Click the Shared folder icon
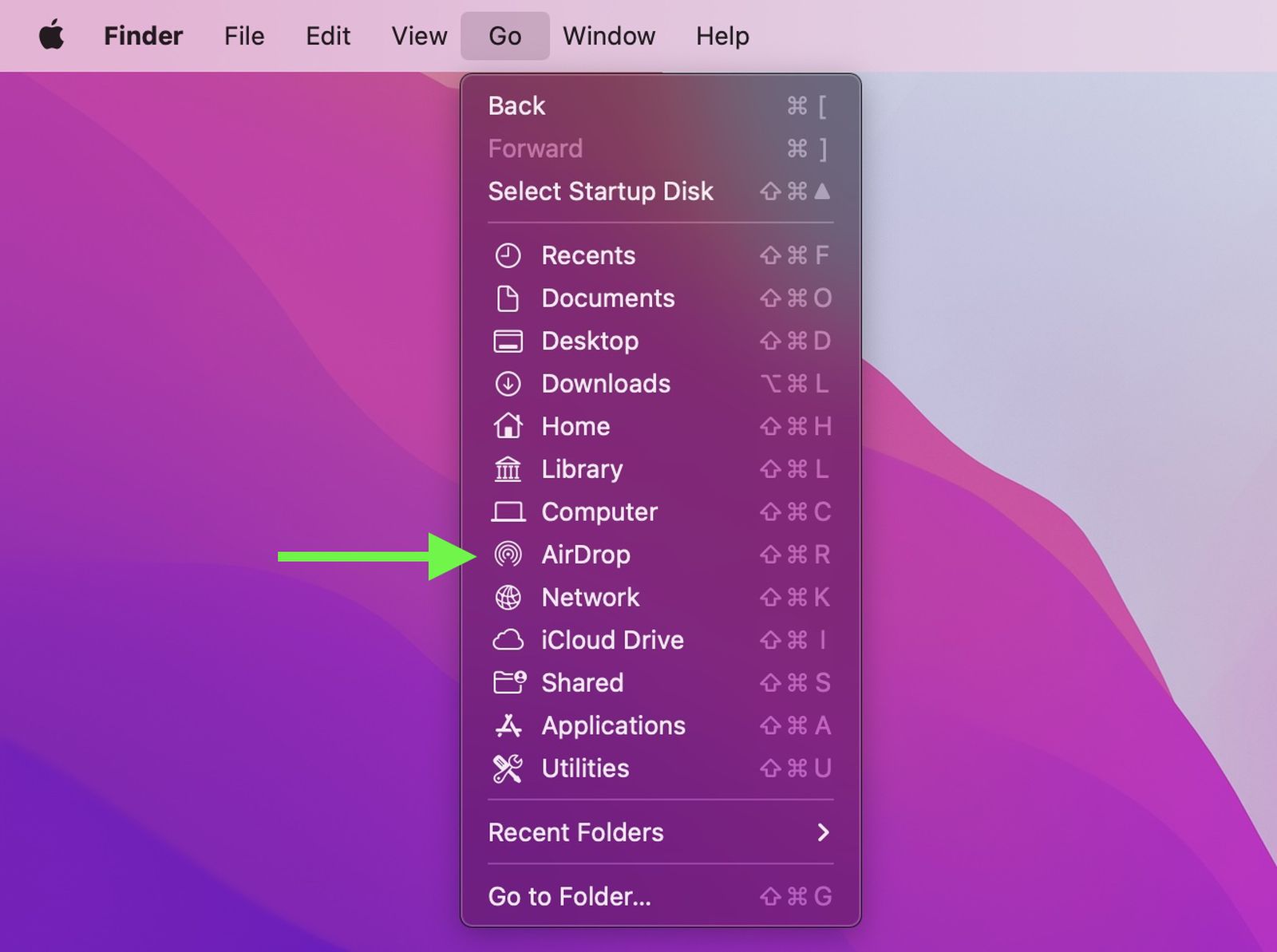The width and height of the screenshot is (1277, 952). click(509, 682)
